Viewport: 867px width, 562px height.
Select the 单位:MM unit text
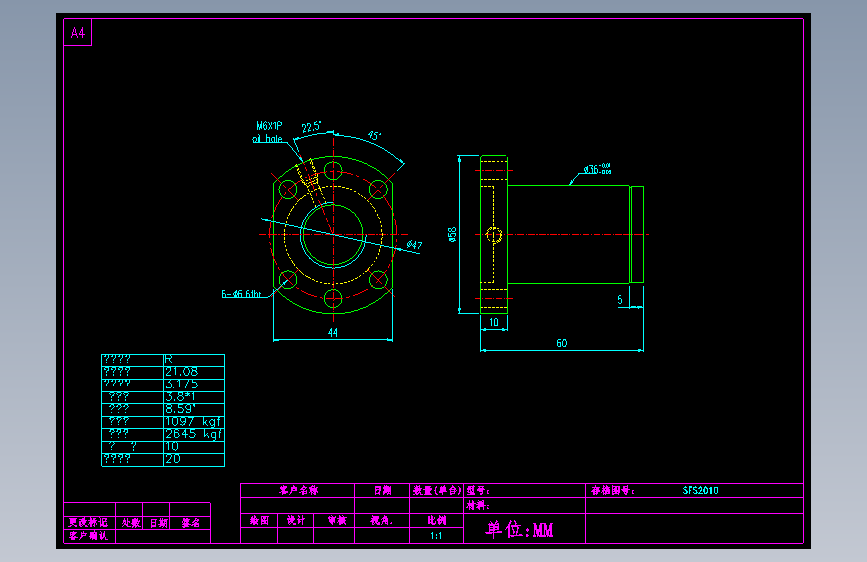coord(519,529)
